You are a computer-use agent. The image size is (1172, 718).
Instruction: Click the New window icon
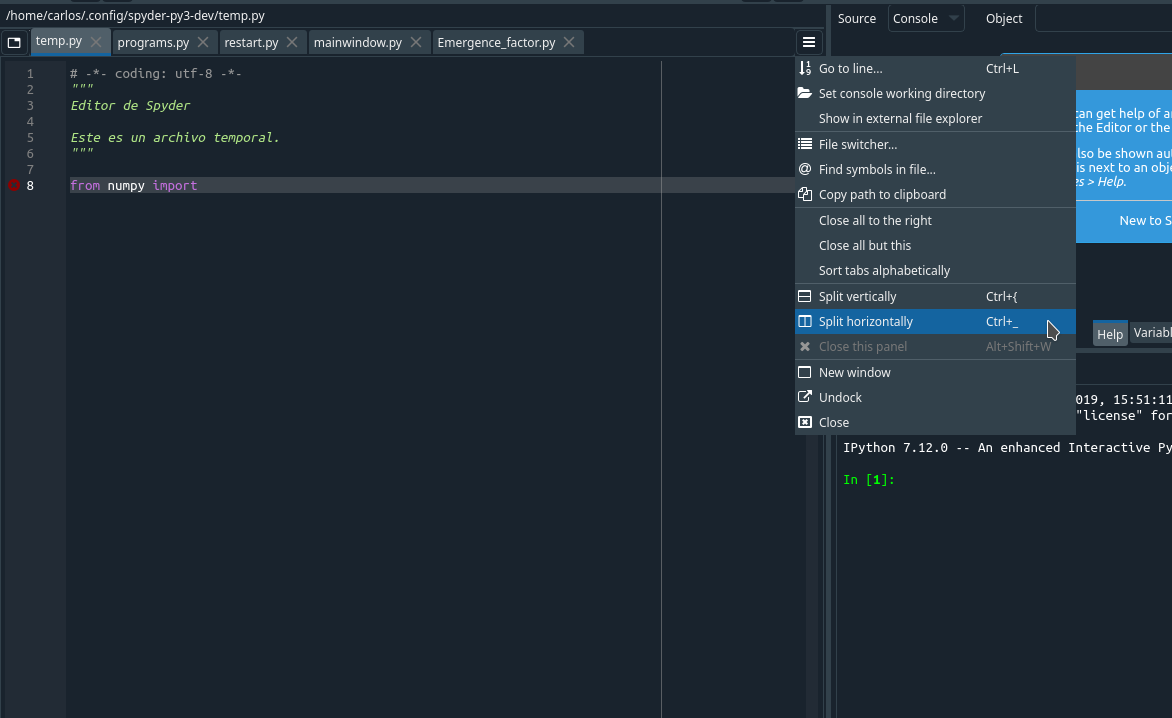[x=805, y=372]
